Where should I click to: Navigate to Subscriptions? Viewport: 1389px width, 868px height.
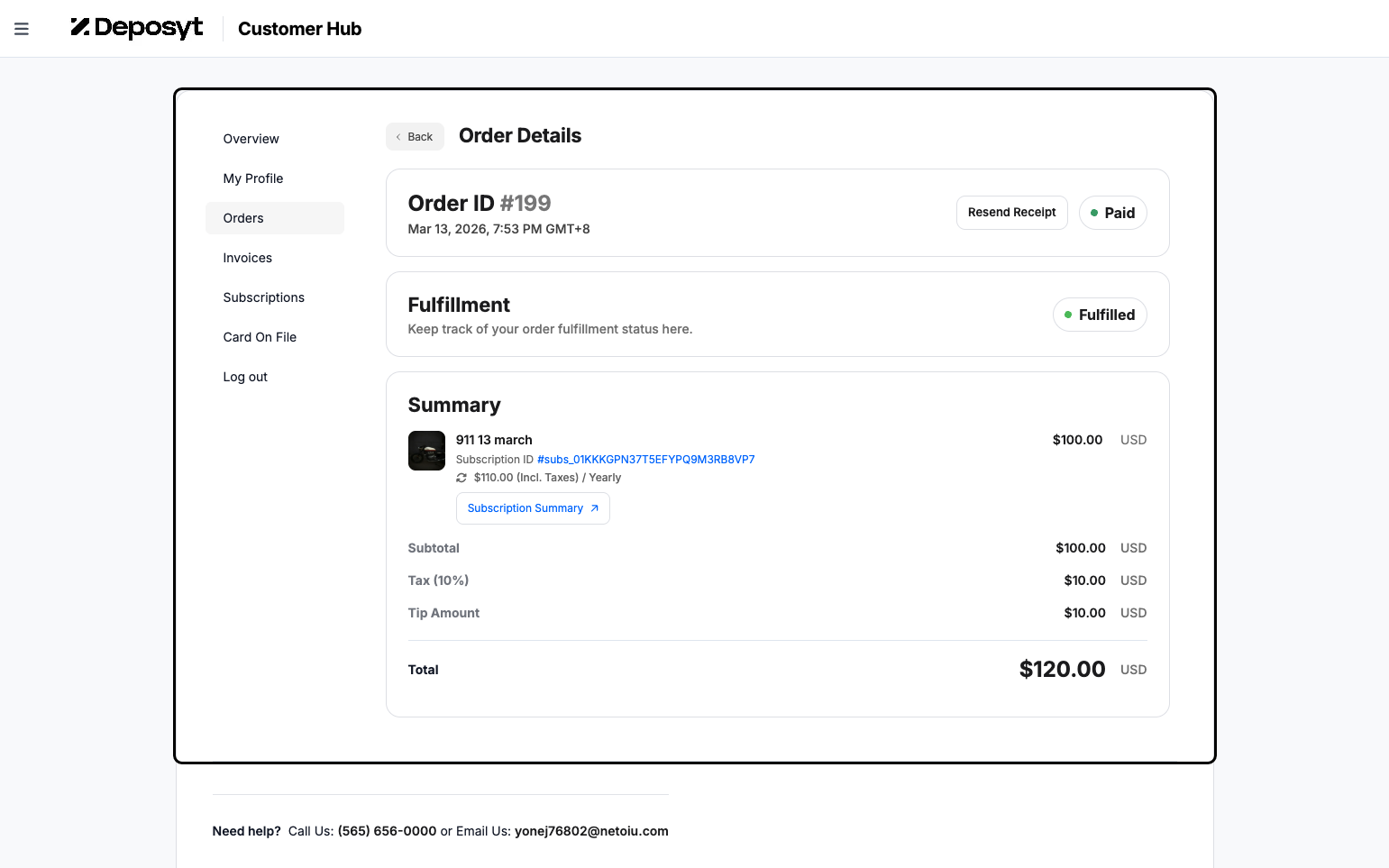click(x=275, y=297)
